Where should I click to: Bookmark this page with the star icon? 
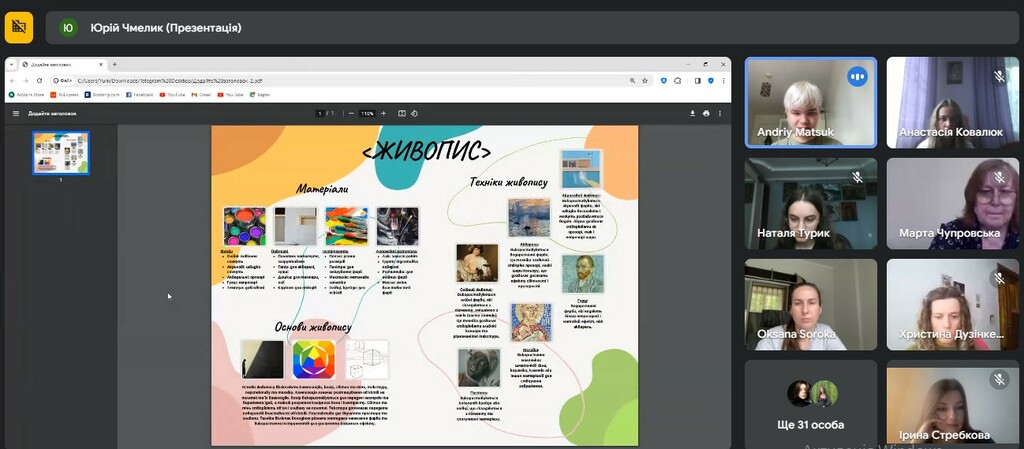[x=647, y=80]
